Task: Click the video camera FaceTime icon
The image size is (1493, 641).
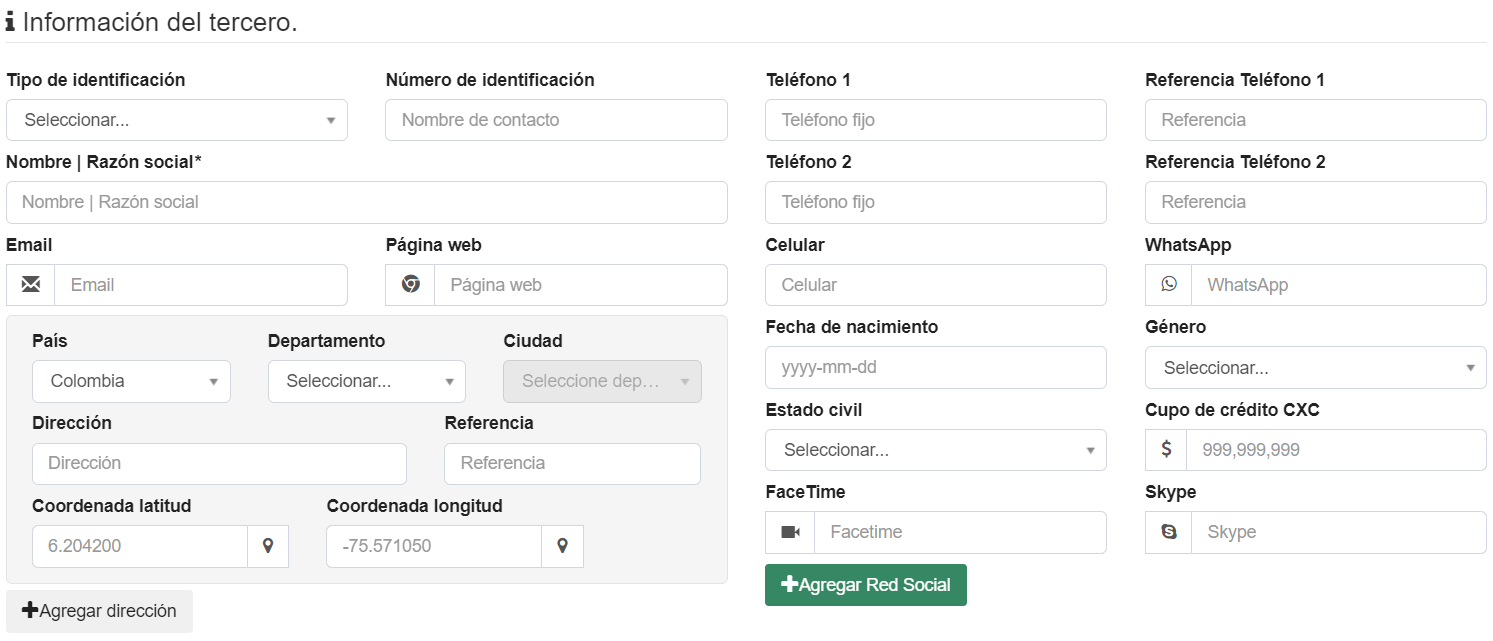Action: pos(790,532)
